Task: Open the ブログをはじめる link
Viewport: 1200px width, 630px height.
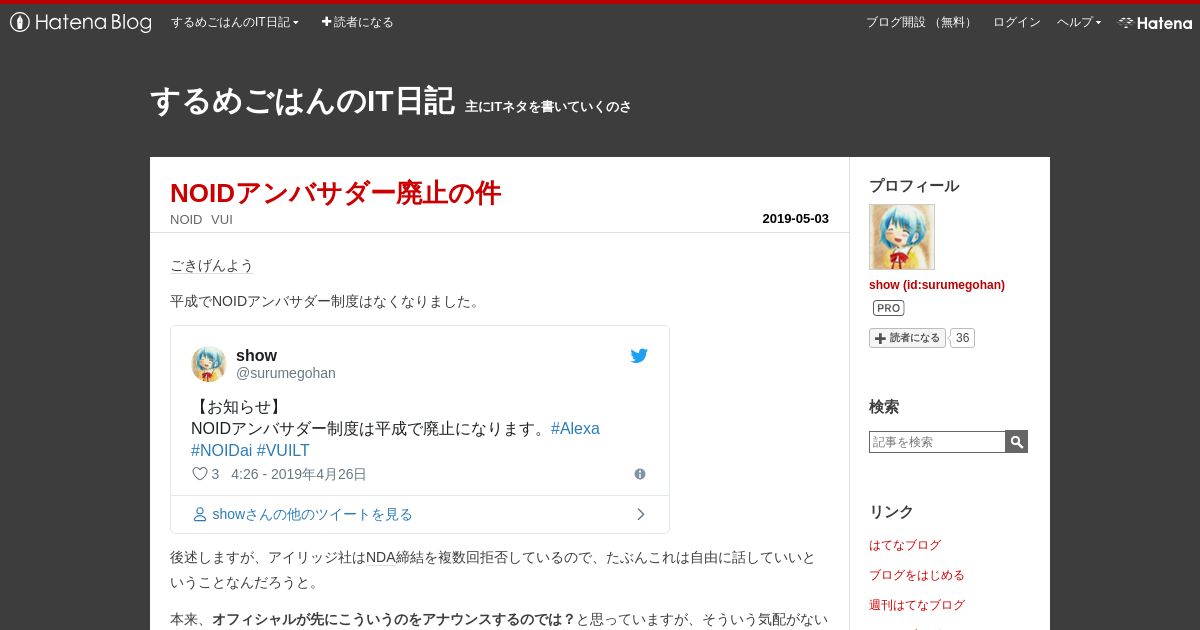Action: pyautogui.click(x=917, y=575)
